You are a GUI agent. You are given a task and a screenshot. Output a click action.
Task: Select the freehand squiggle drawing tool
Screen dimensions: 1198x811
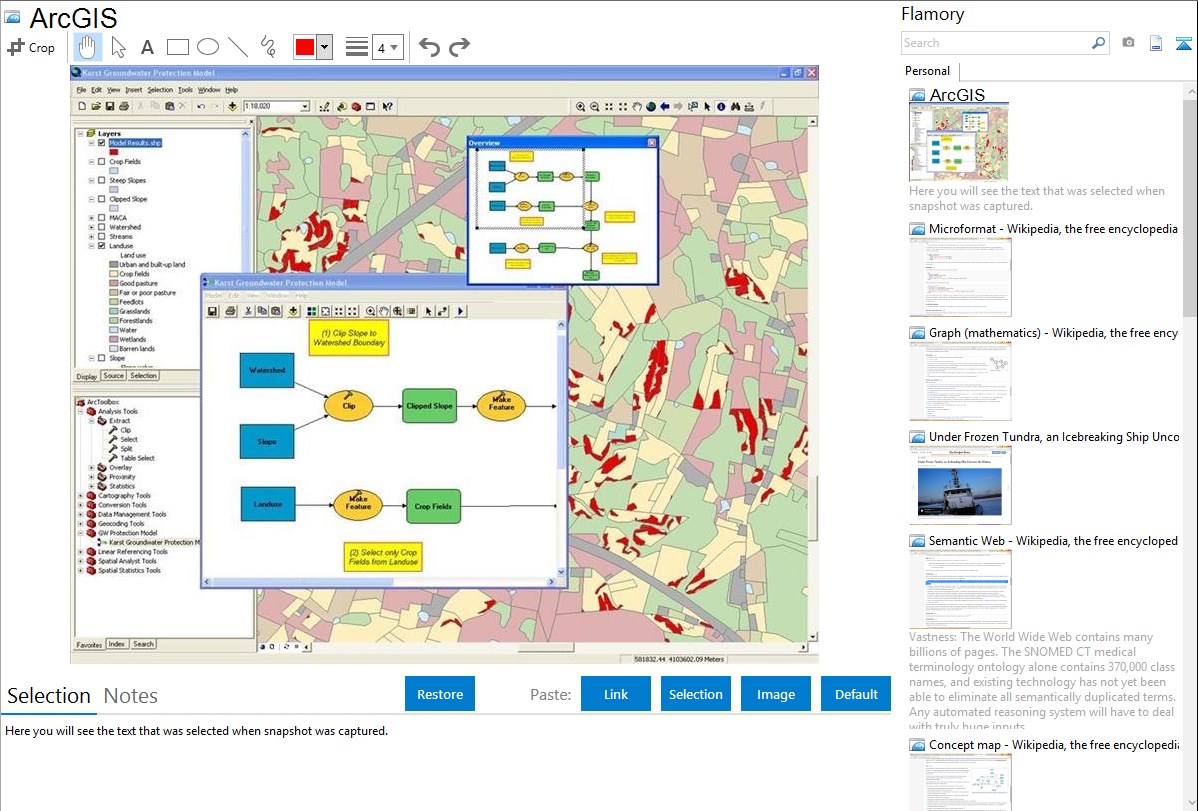coord(268,47)
